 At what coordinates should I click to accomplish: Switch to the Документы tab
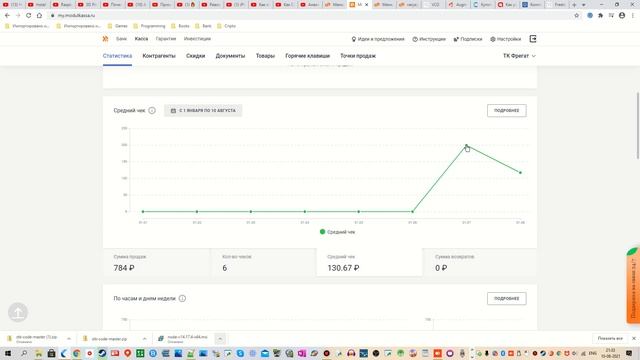point(230,56)
